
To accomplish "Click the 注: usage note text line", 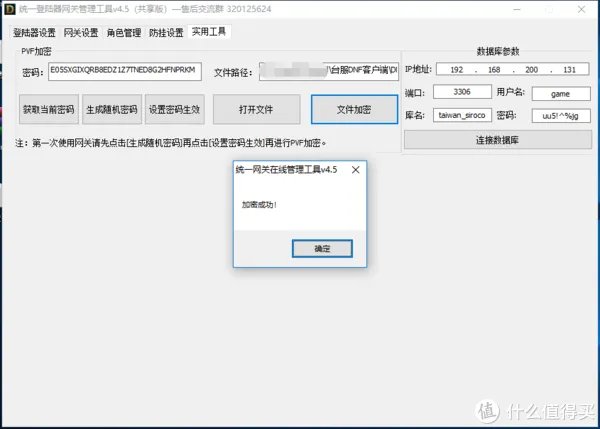I will tap(171, 143).
